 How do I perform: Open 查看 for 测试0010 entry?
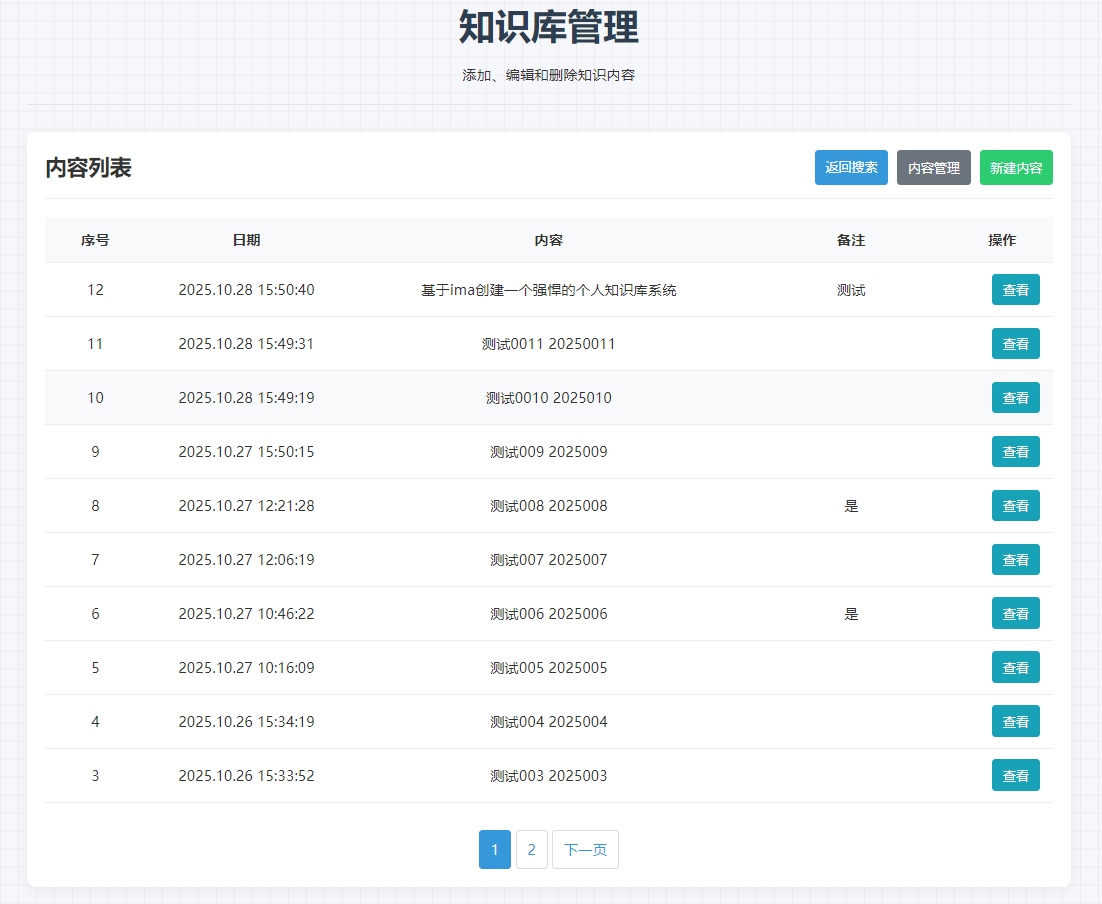point(1015,398)
